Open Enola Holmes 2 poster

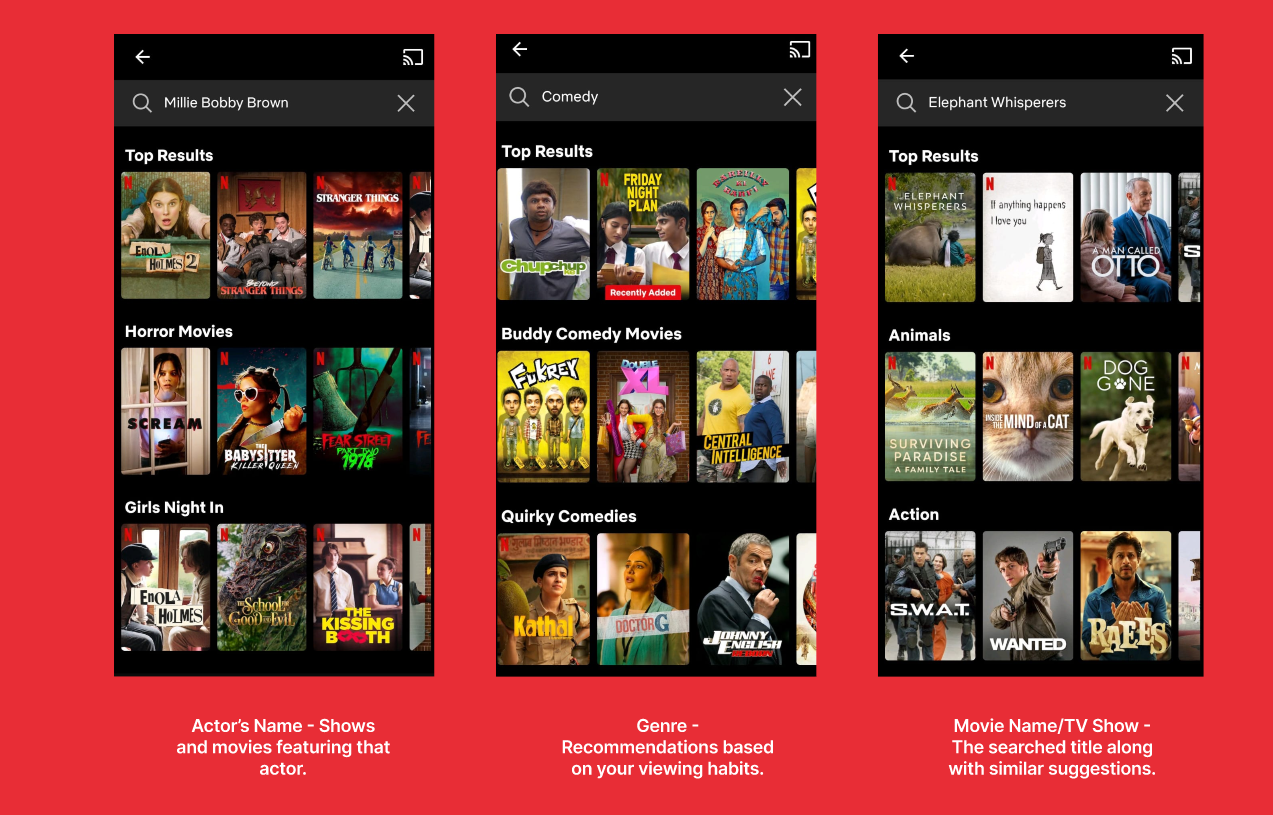[166, 236]
